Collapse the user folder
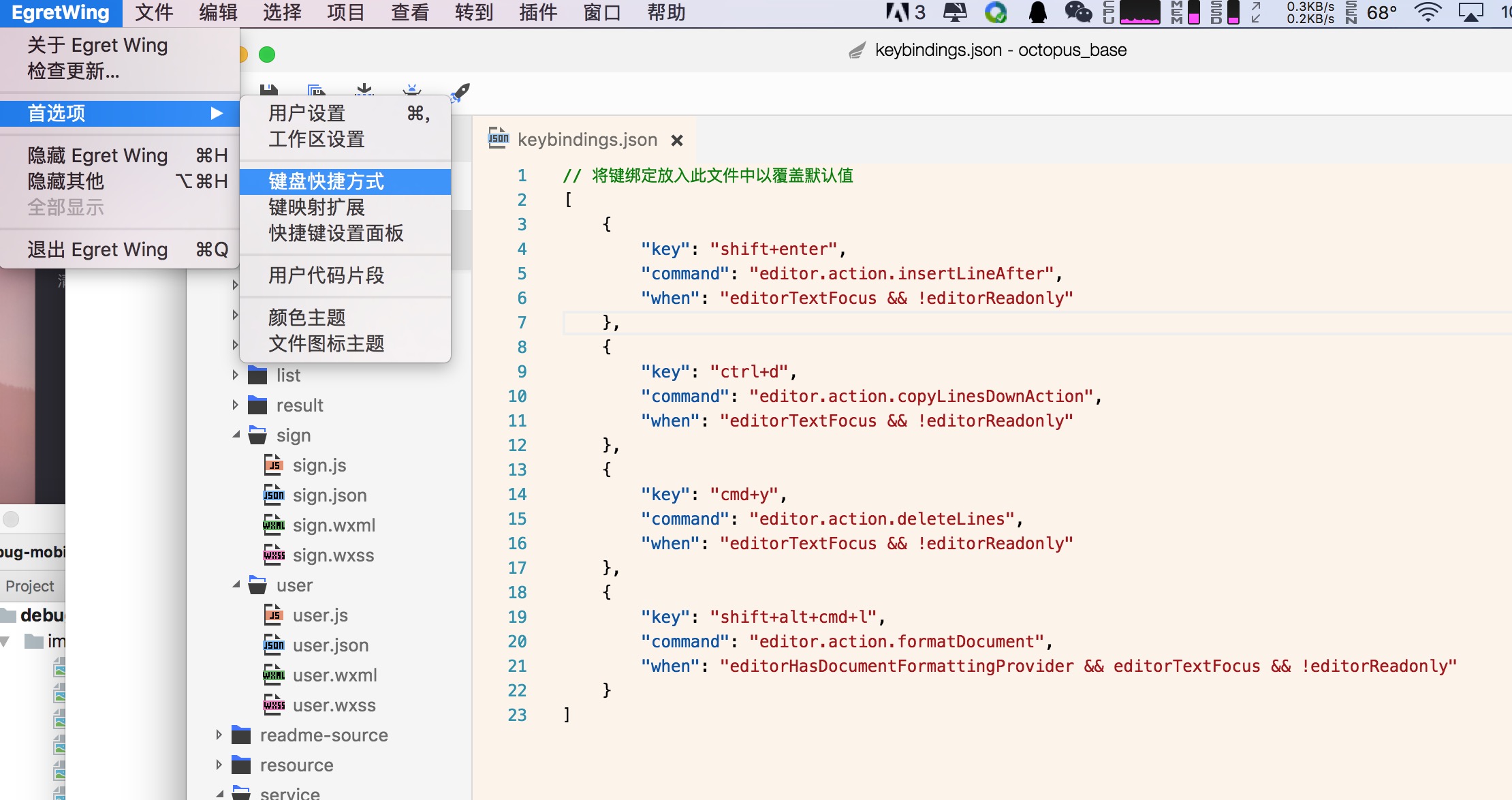 (x=236, y=585)
